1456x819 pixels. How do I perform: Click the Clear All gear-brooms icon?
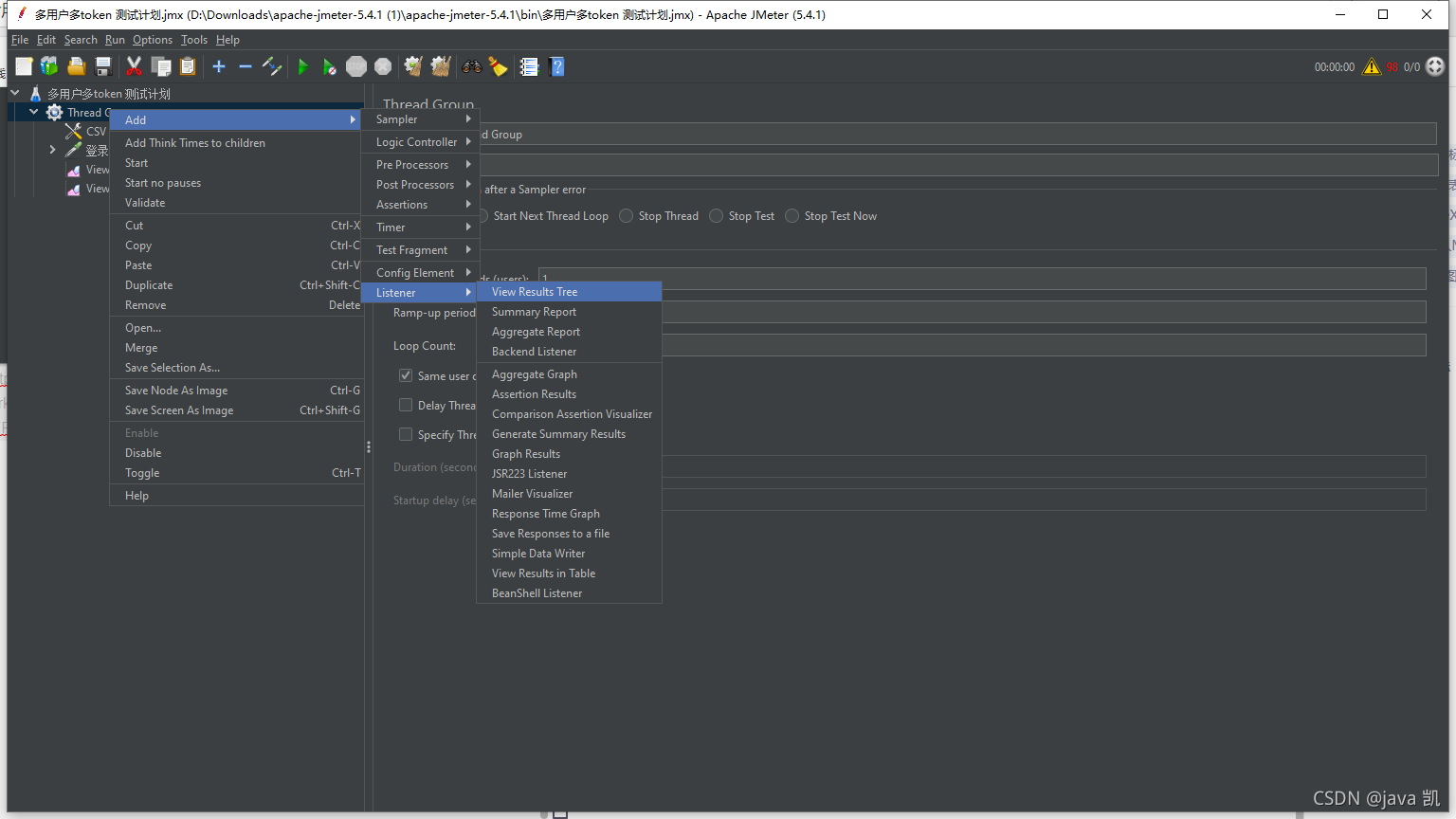tap(441, 66)
